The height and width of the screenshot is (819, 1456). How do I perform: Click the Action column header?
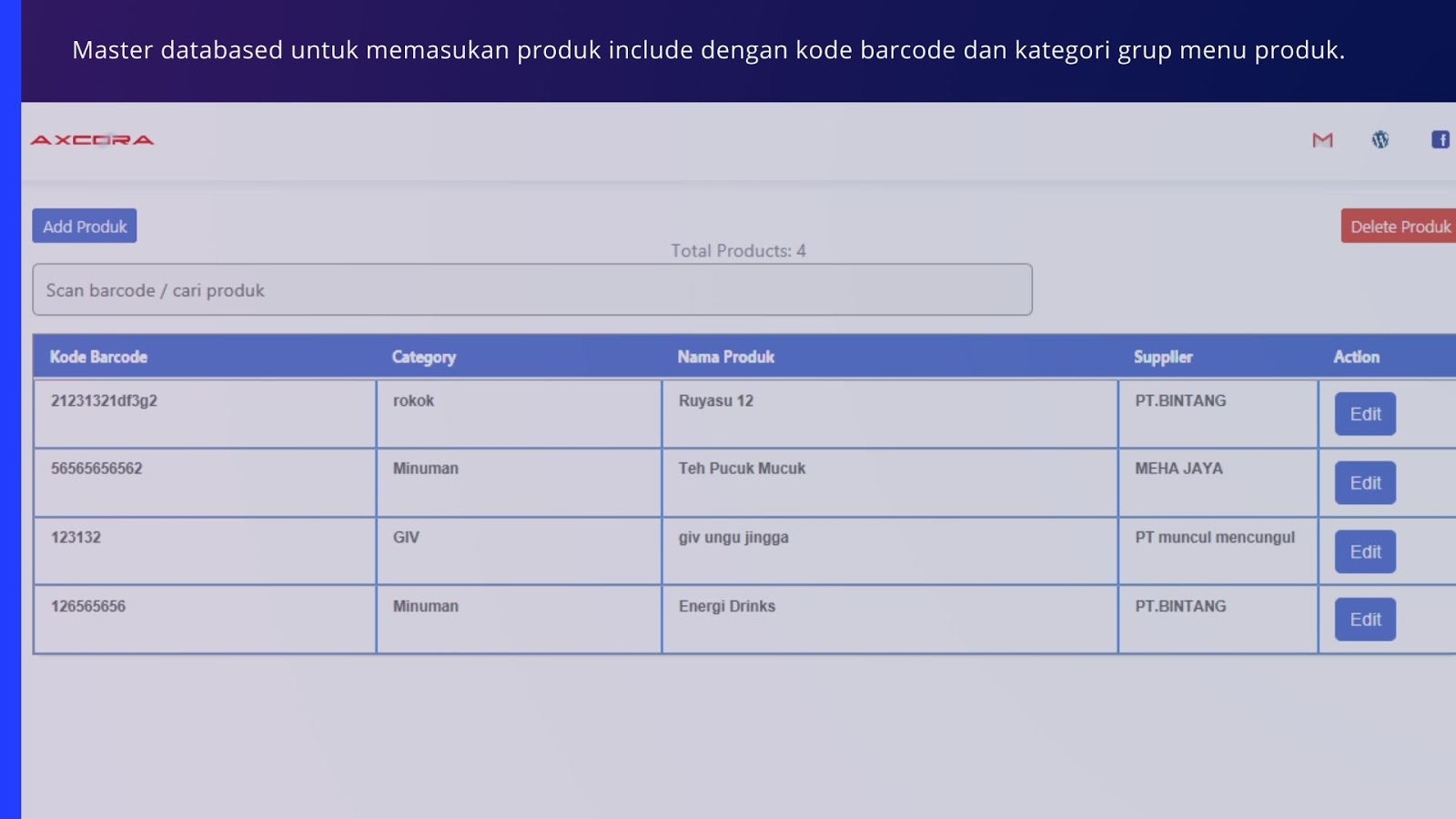[x=1357, y=357]
